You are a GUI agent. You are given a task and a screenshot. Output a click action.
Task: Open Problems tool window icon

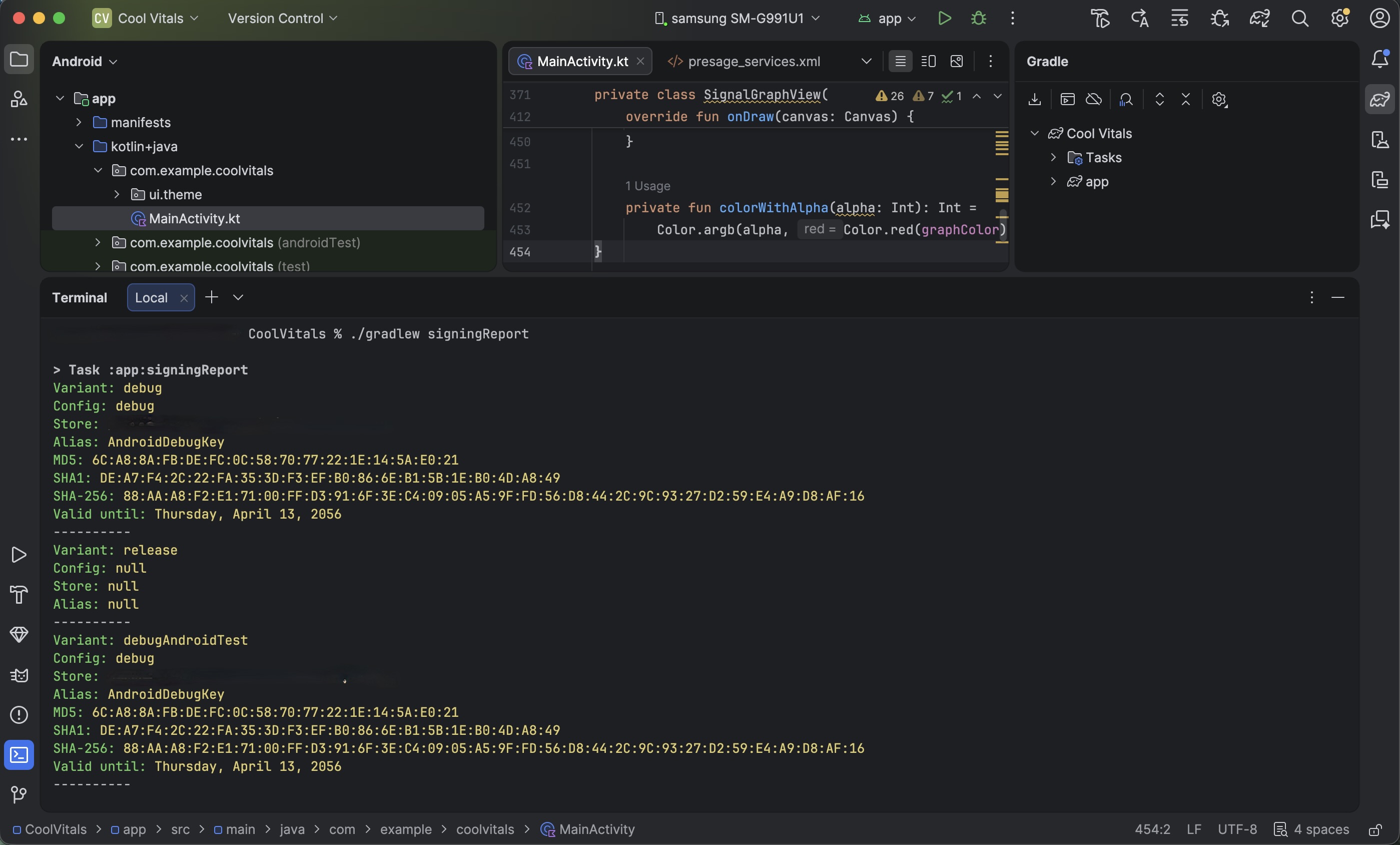click(19, 715)
